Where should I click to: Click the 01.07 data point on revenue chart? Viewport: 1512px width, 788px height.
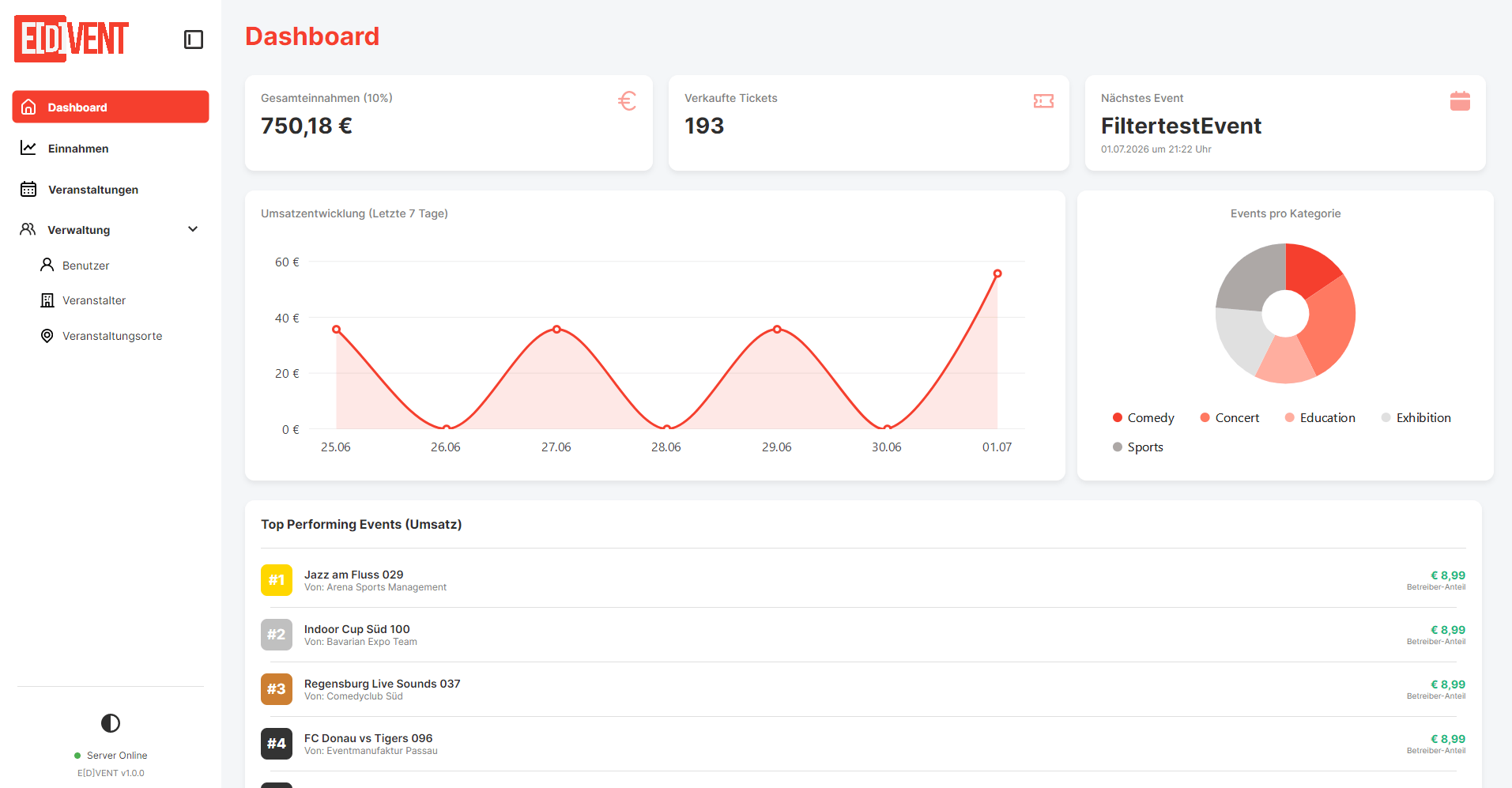(997, 273)
